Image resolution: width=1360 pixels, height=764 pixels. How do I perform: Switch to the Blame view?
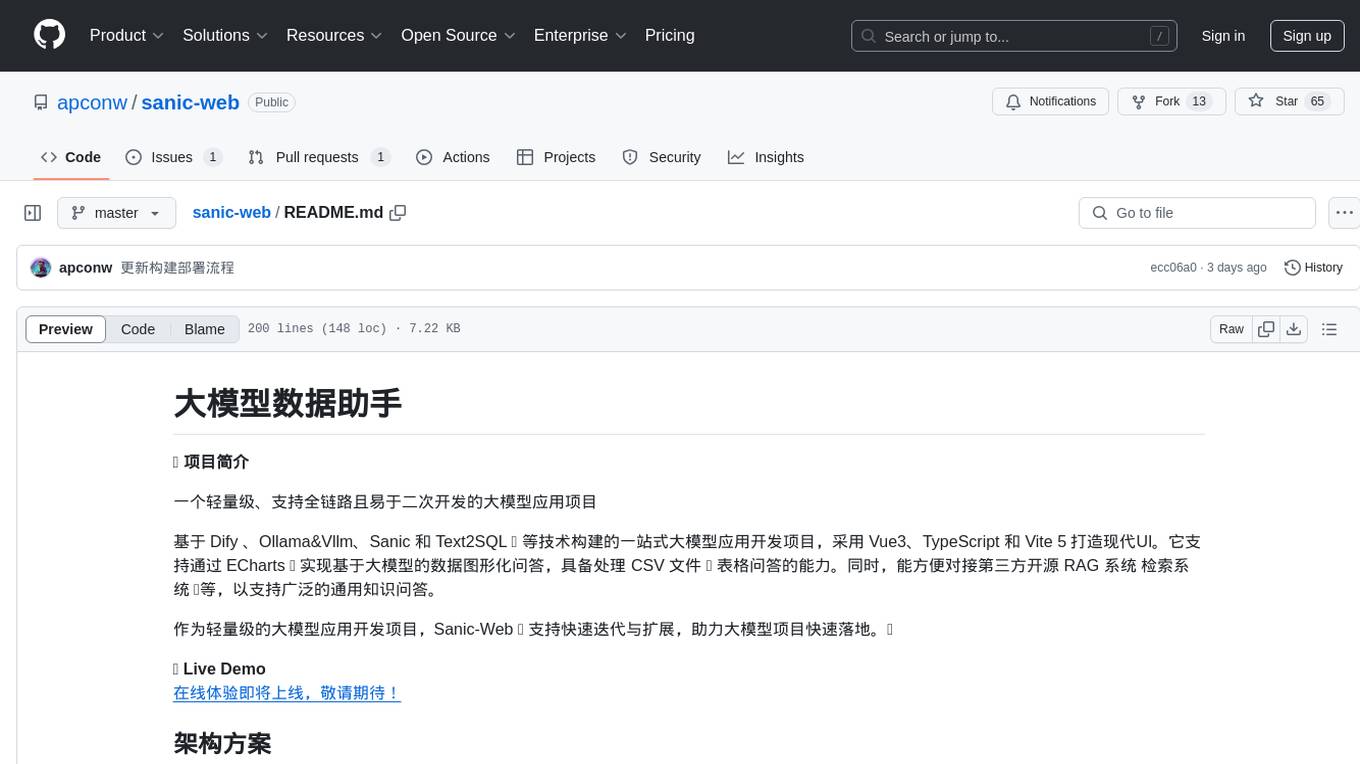(x=204, y=329)
